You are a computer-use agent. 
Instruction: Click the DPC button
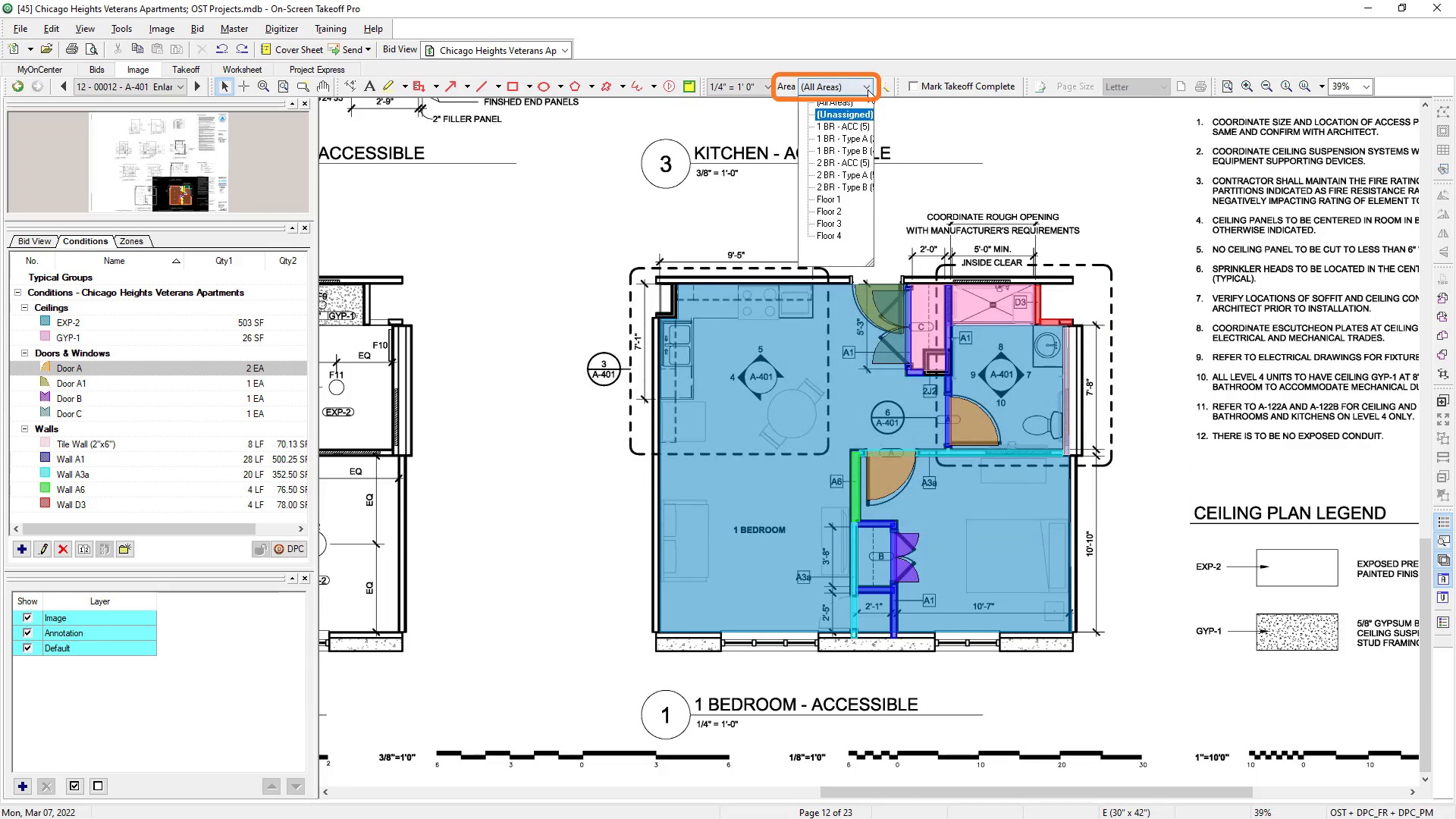289,549
